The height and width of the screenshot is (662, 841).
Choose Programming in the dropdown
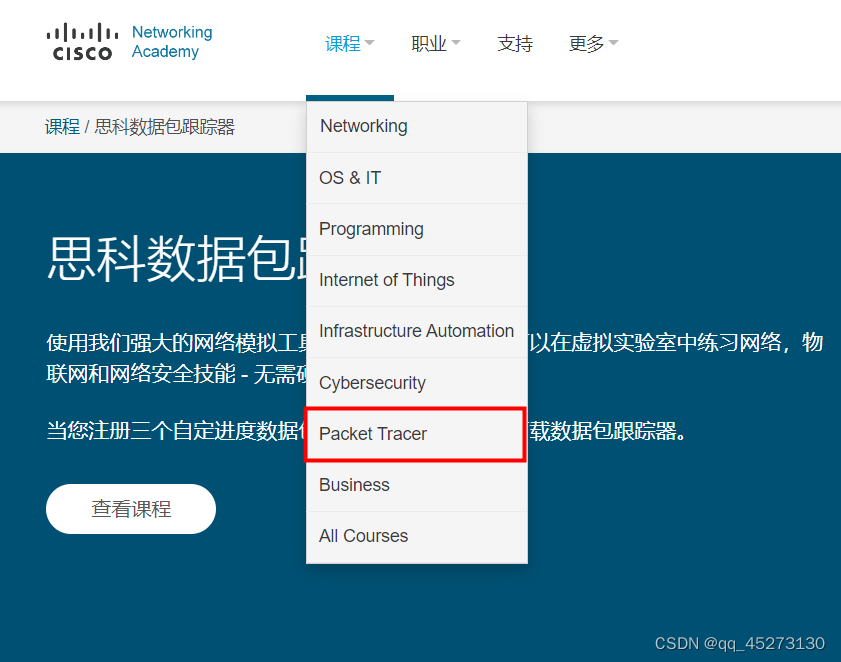417,230
